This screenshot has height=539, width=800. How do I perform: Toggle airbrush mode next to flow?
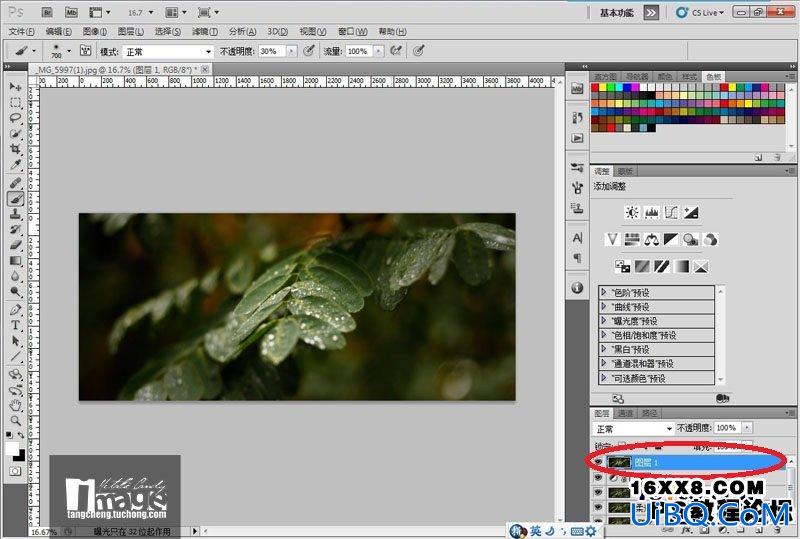(396, 51)
